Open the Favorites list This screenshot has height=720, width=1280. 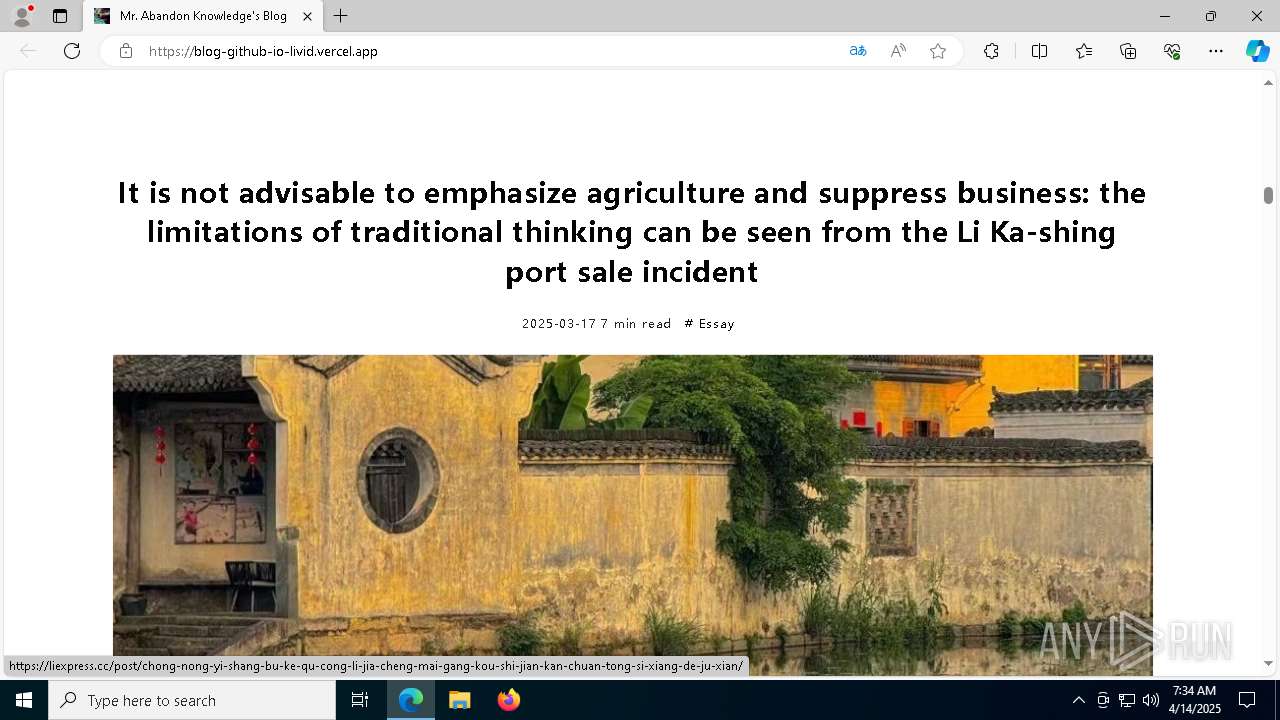(x=1084, y=51)
